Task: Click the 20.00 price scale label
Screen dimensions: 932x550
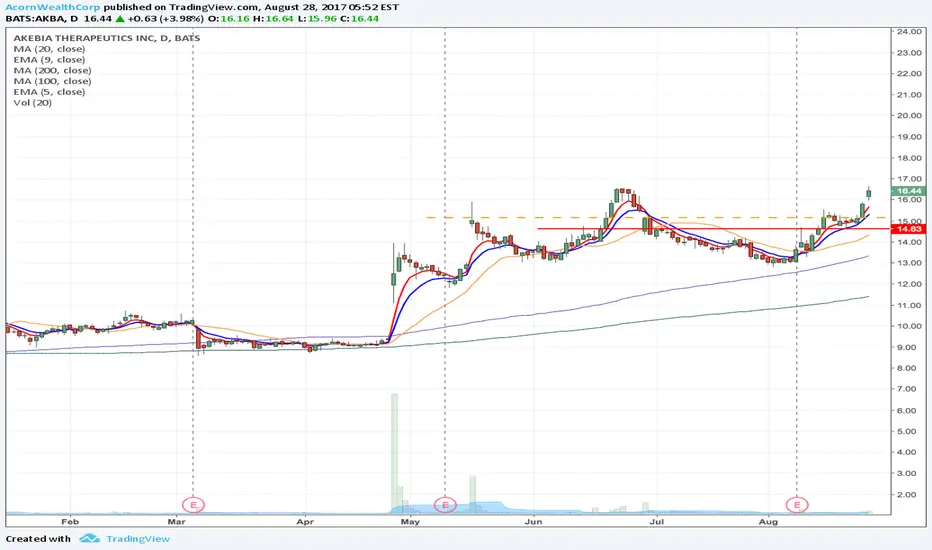Action: 909,115
